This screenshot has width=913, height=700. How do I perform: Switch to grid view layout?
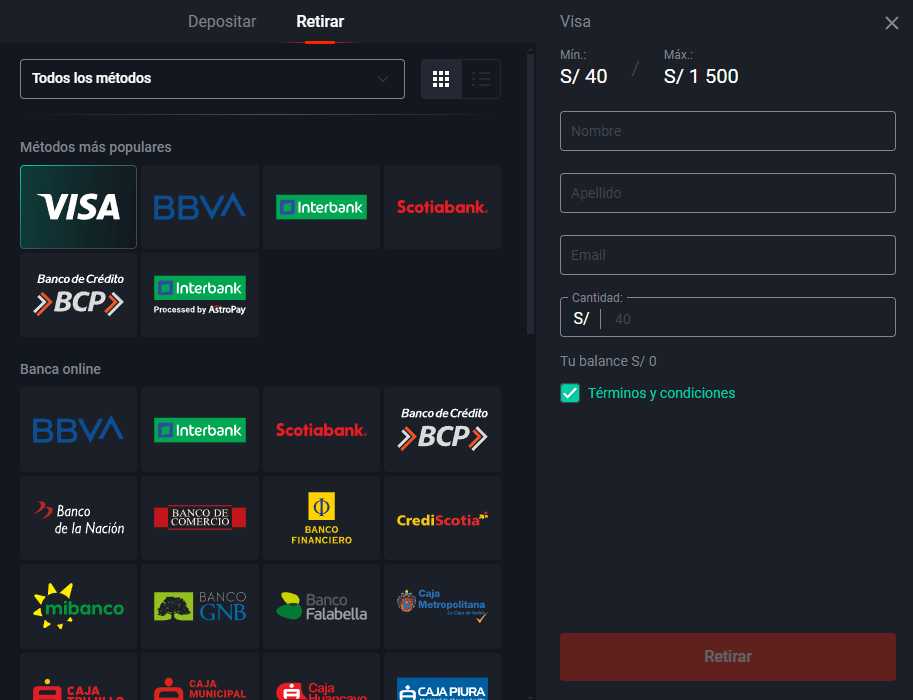[x=441, y=79]
